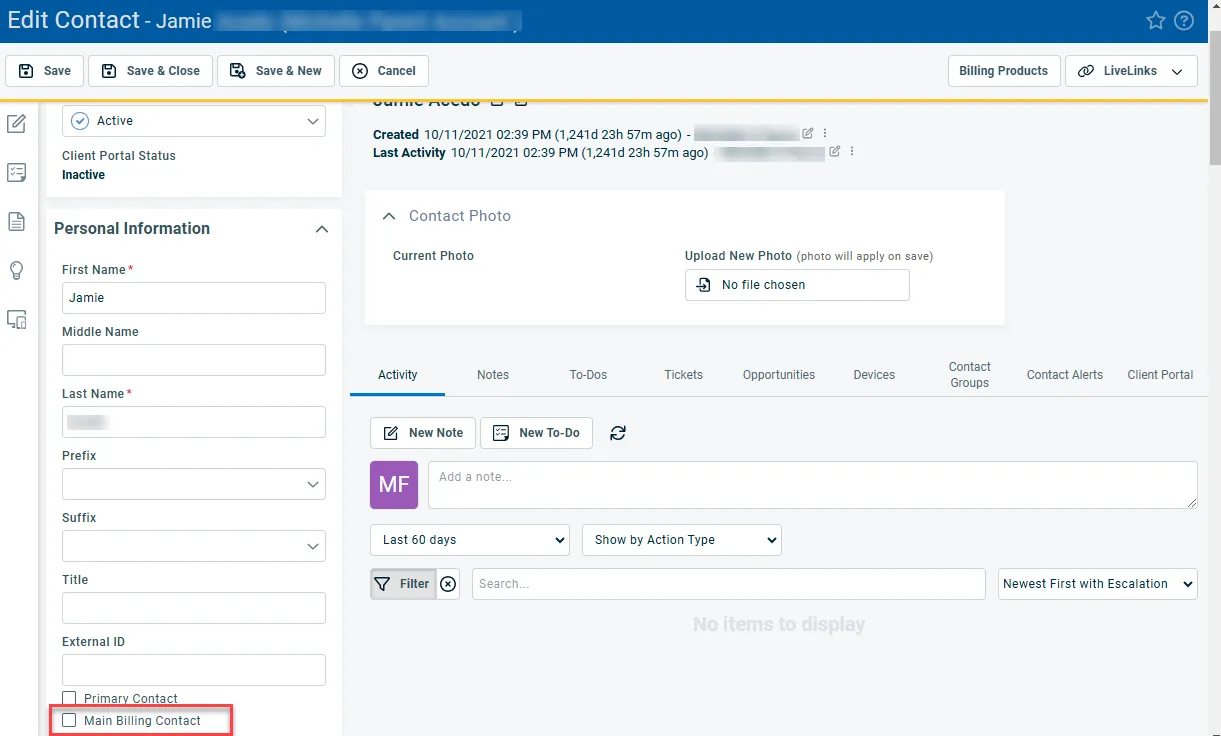Click the favorite star icon

coord(1156,21)
